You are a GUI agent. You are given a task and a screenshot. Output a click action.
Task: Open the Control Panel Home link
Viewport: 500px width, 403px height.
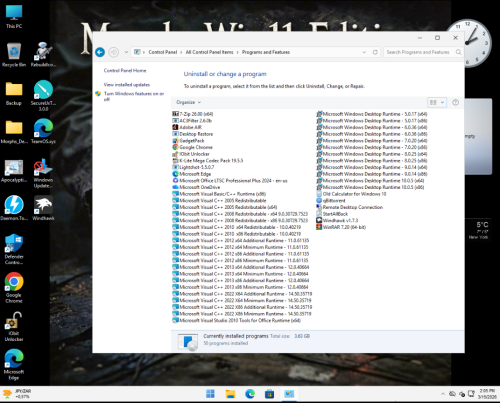125,71
